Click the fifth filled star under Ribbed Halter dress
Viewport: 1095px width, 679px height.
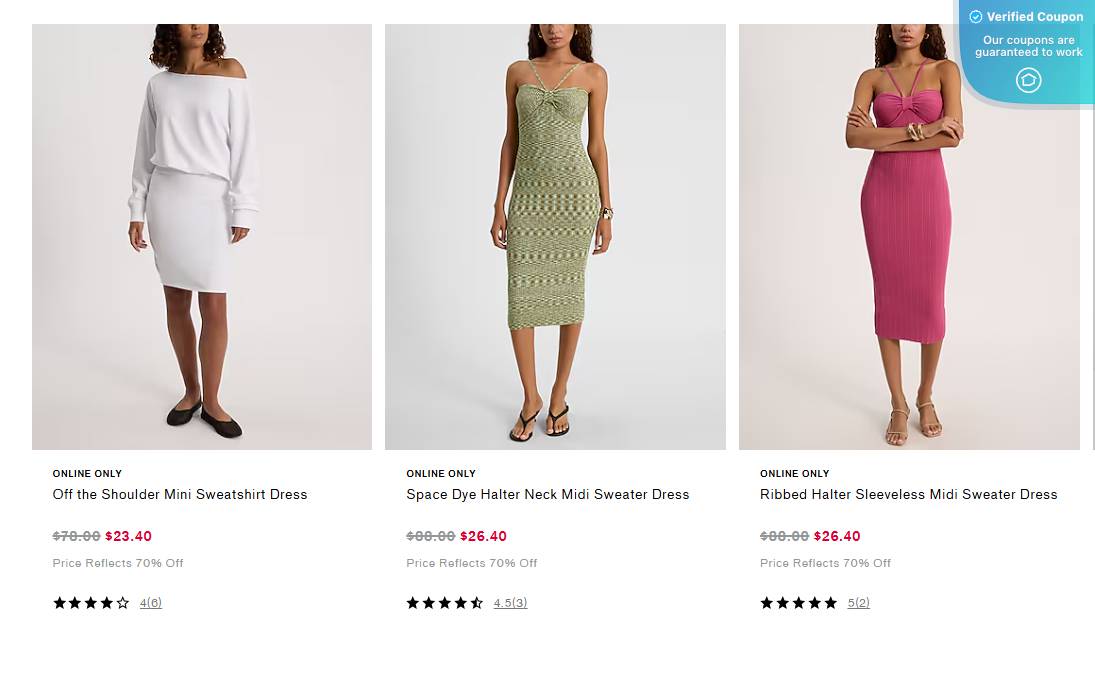tap(830, 603)
